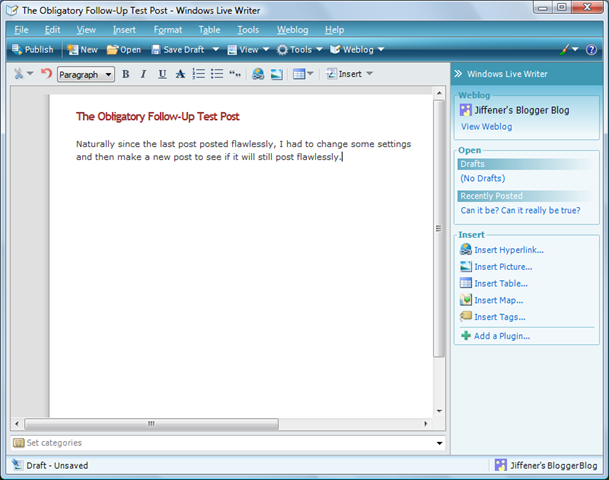Collapse the Windows Live Writer sidebar
Screen dimensions: 609x480
tap(458, 74)
